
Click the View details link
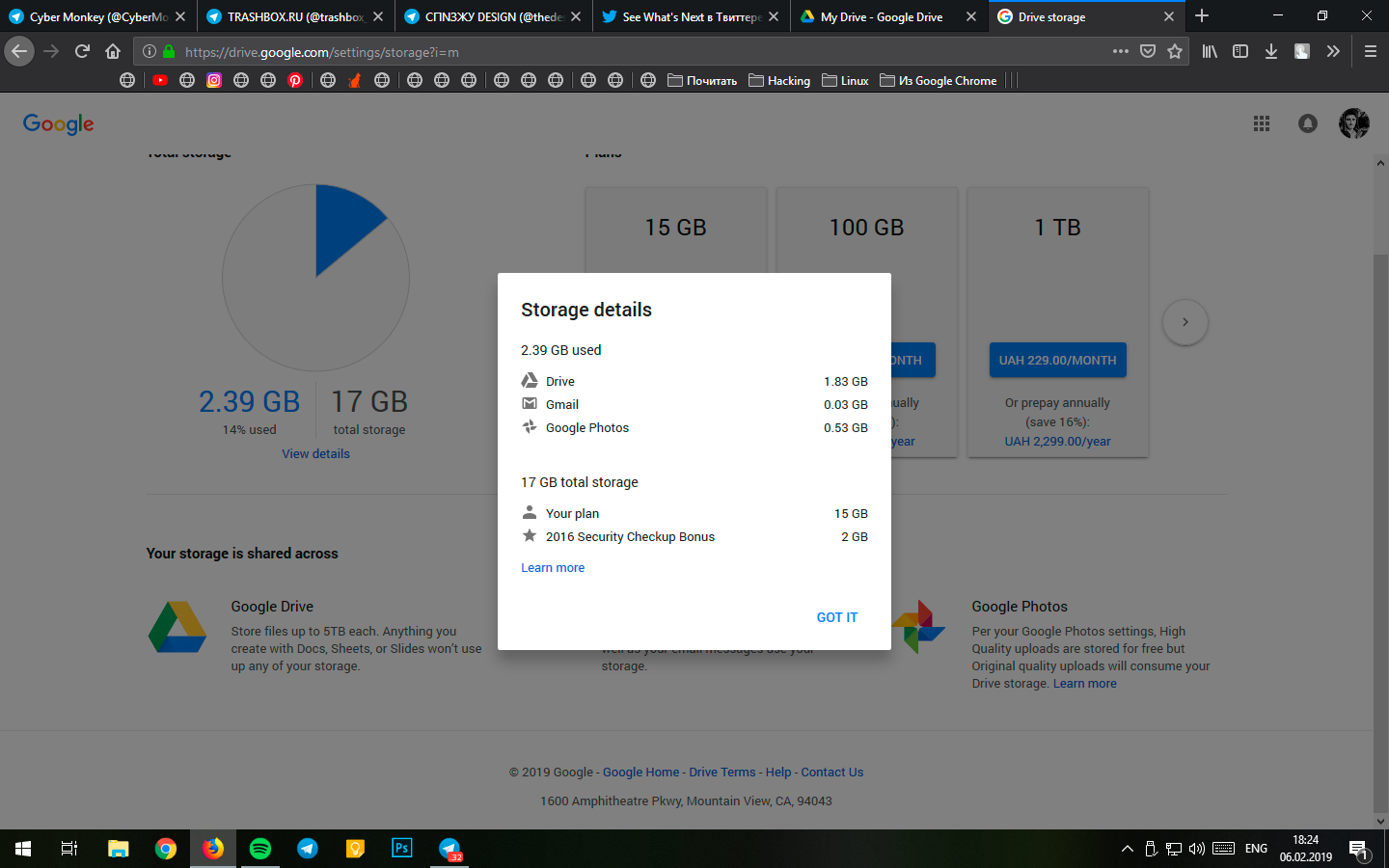[315, 453]
